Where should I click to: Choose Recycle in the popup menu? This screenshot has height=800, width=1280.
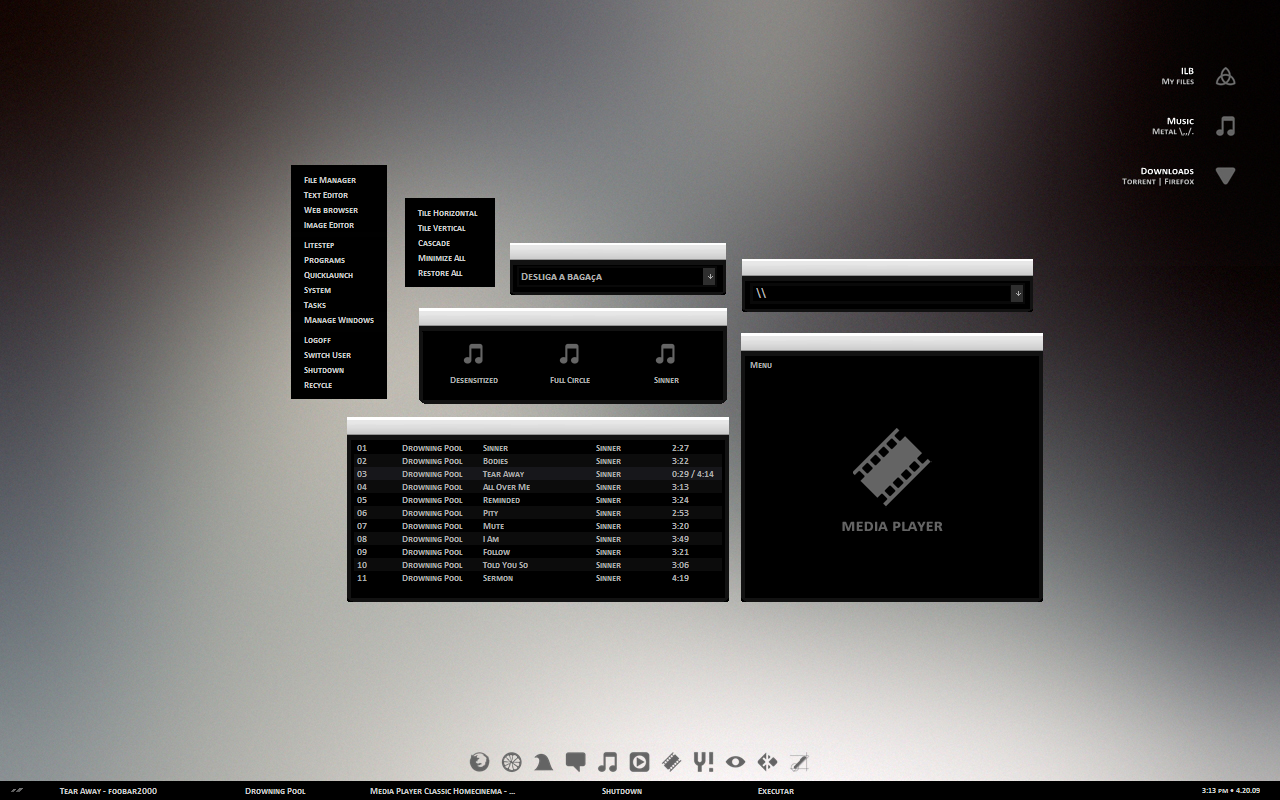tap(318, 385)
